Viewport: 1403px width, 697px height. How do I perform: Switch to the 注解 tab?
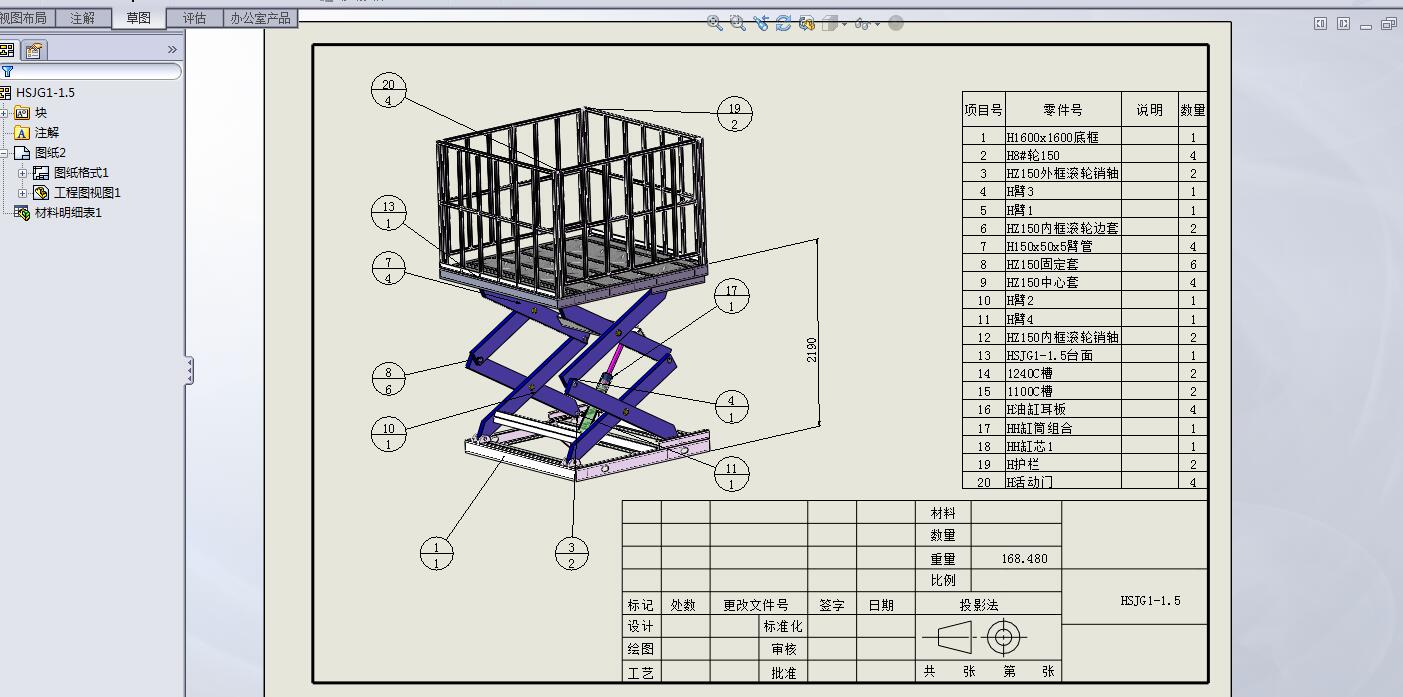82,18
